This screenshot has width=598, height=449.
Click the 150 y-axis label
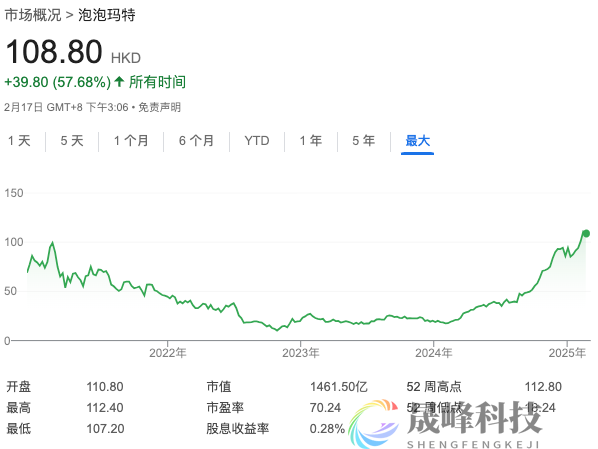click(14, 193)
